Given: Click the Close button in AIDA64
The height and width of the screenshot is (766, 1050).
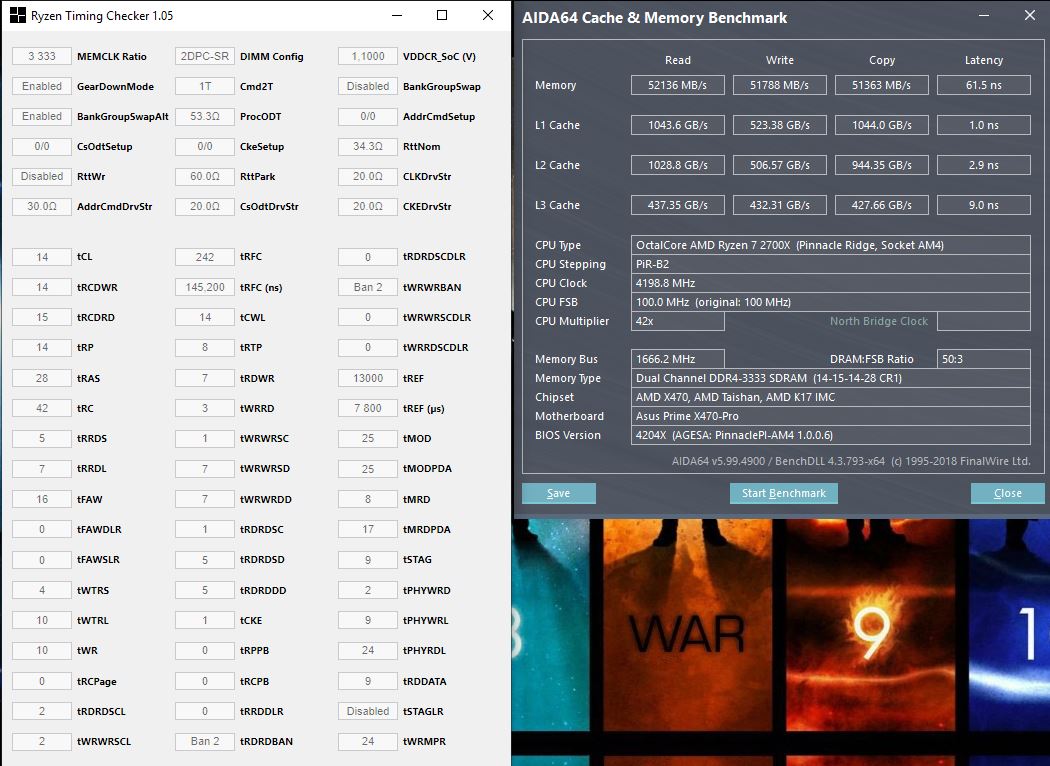Looking at the screenshot, I should [x=1007, y=493].
